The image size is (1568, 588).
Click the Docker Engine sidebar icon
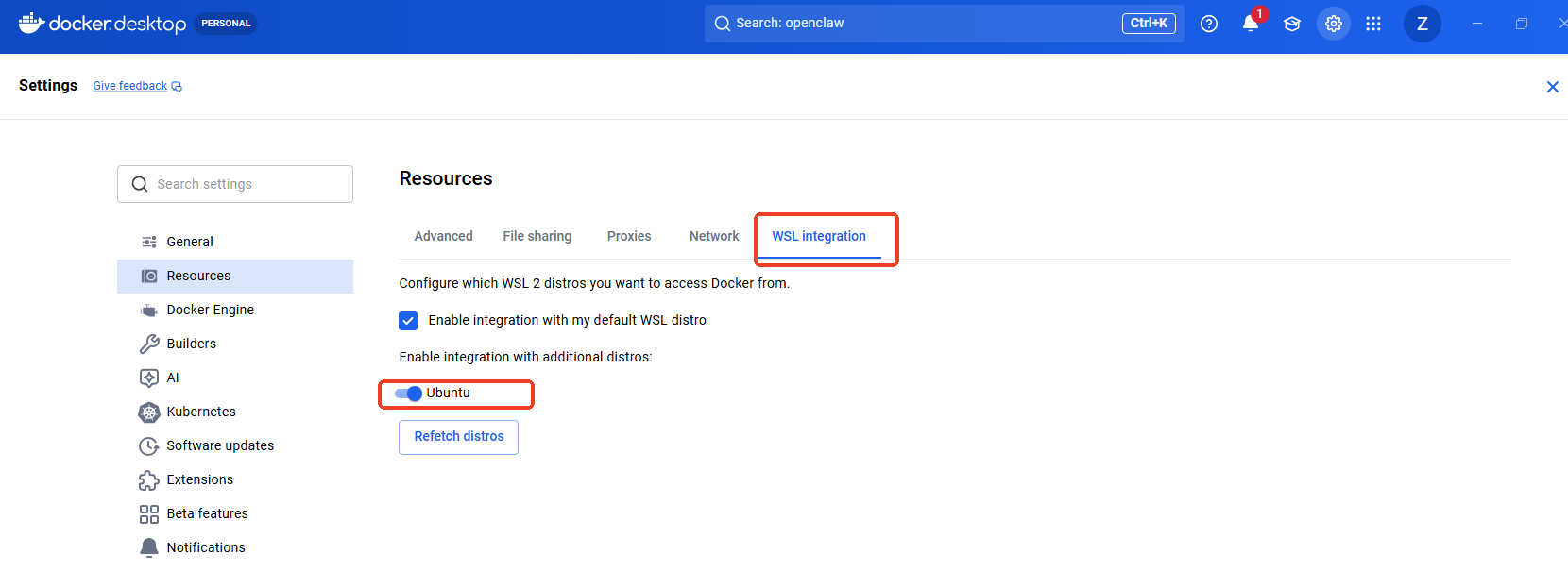[x=149, y=310]
